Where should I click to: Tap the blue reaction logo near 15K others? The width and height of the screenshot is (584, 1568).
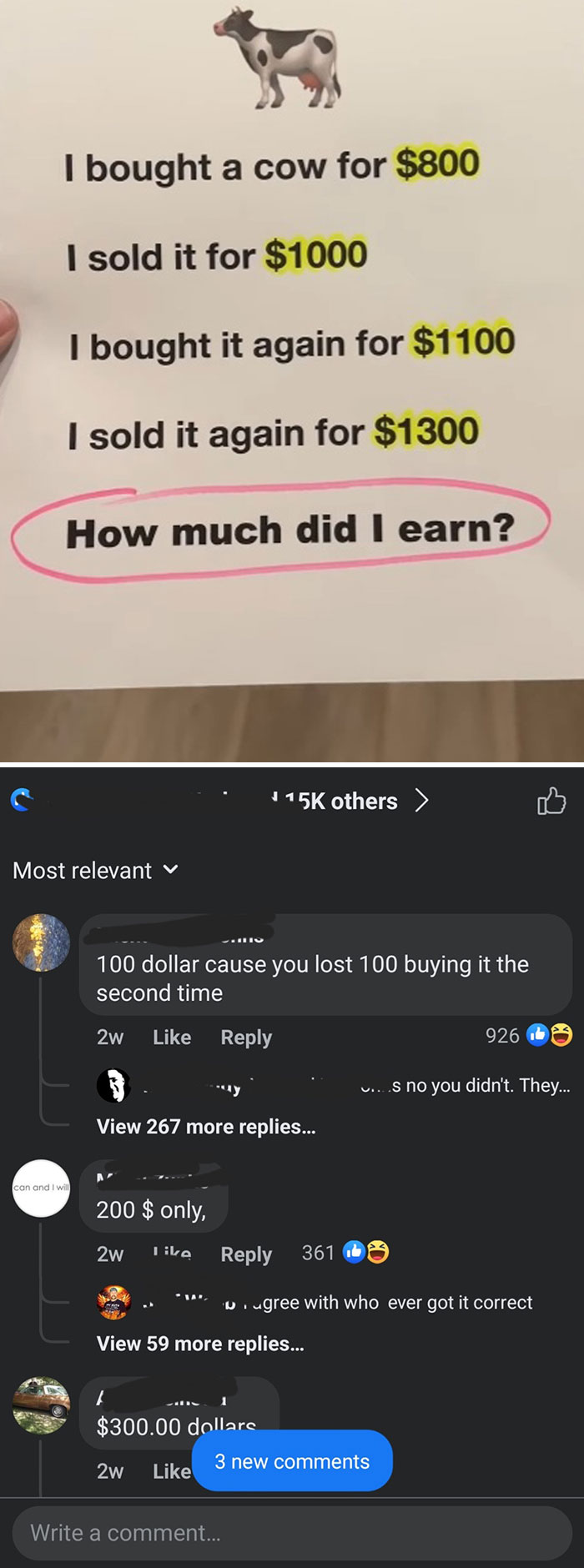pyautogui.click(x=22, y=802)
